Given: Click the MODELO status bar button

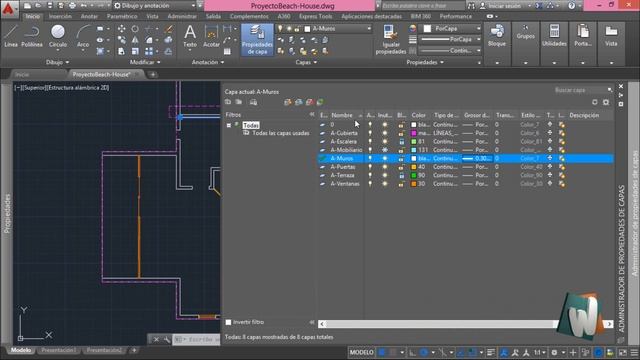Looking at the screenshot, I should point(362,352).
